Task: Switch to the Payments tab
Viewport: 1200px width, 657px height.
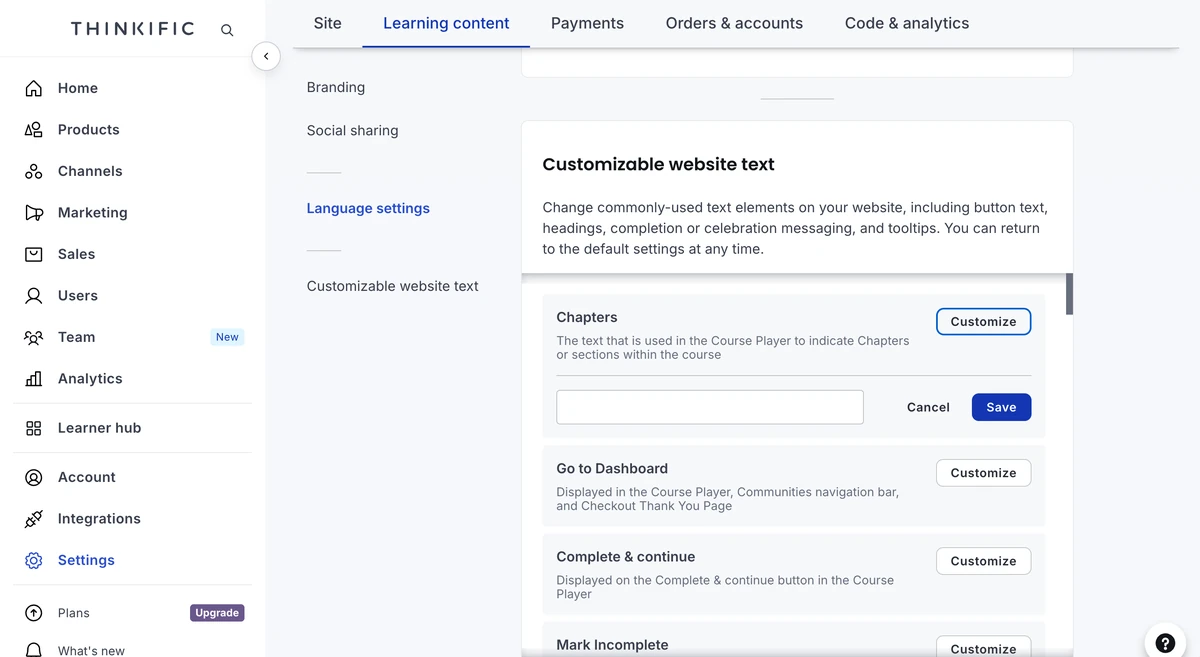Action: 587,23
